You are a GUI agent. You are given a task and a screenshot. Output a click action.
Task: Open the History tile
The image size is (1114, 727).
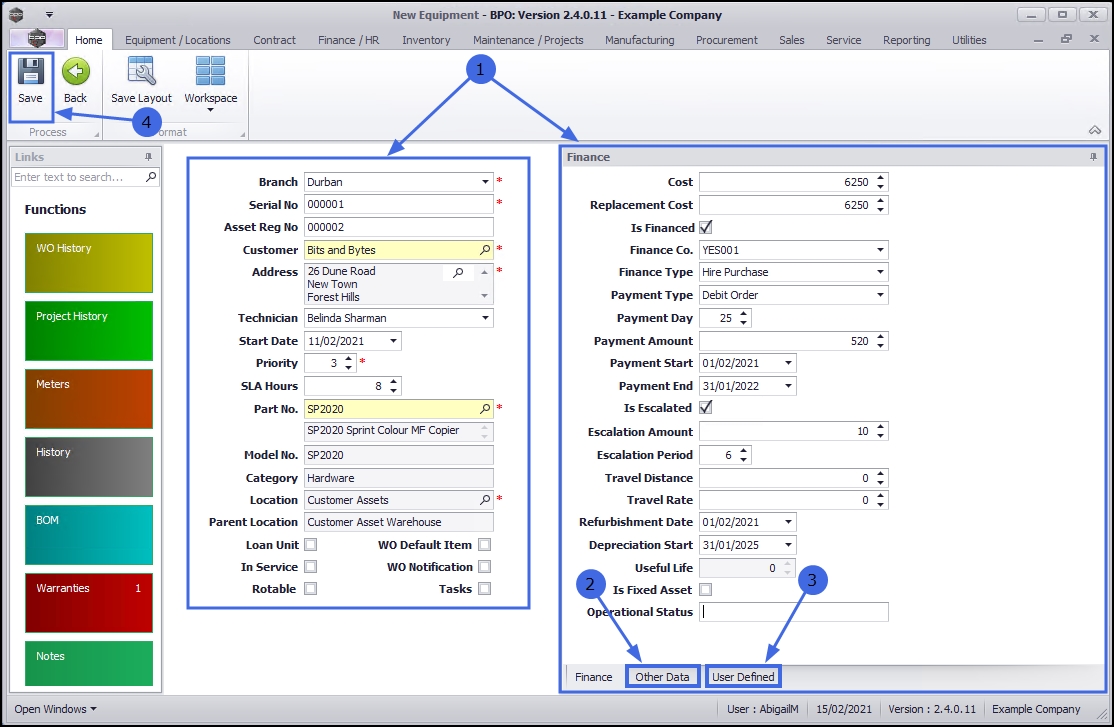[x=89, y=467]
